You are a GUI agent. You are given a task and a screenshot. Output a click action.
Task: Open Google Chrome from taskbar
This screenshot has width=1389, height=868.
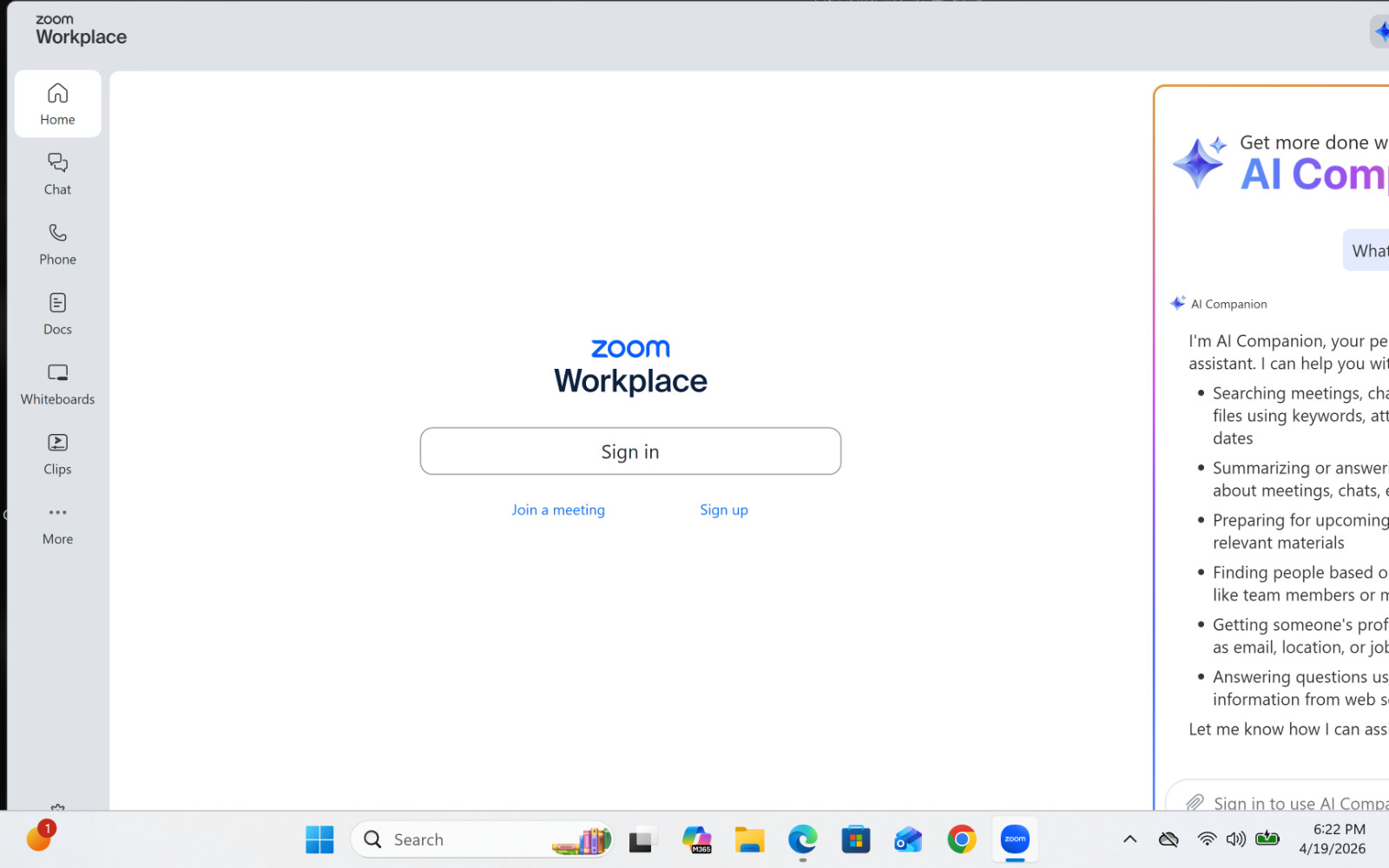962,839
